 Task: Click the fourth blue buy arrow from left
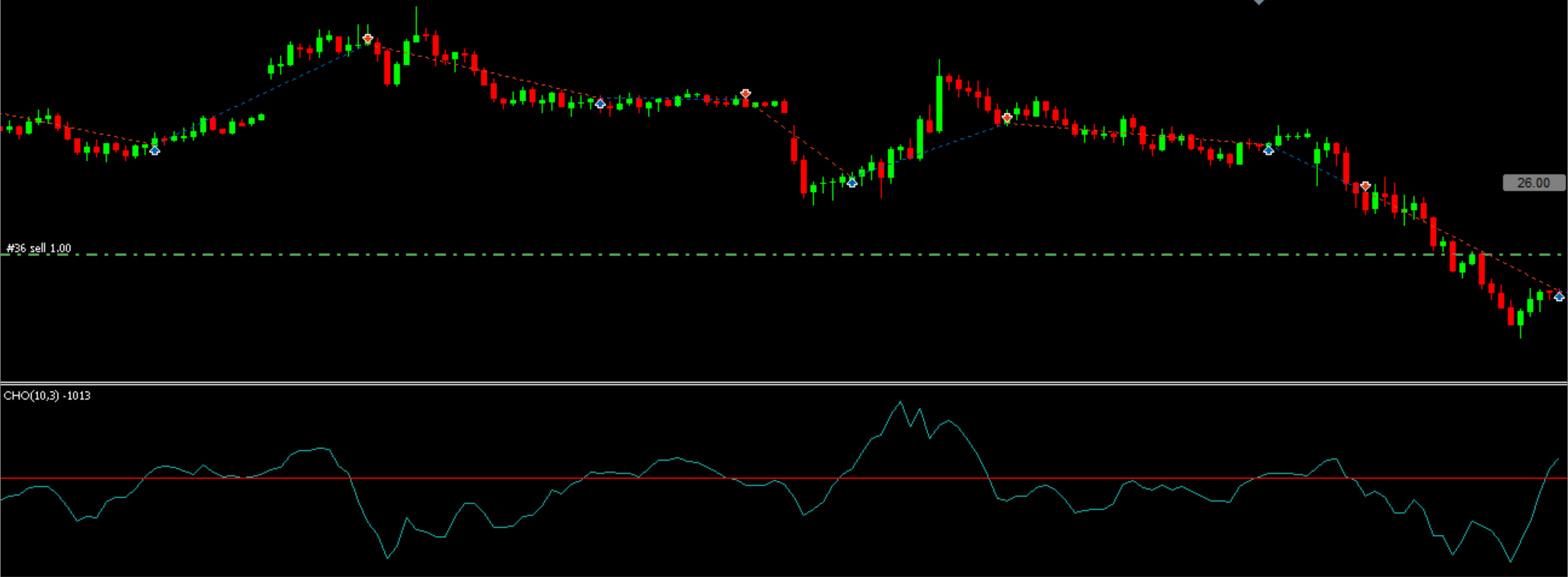point(1269,150)
